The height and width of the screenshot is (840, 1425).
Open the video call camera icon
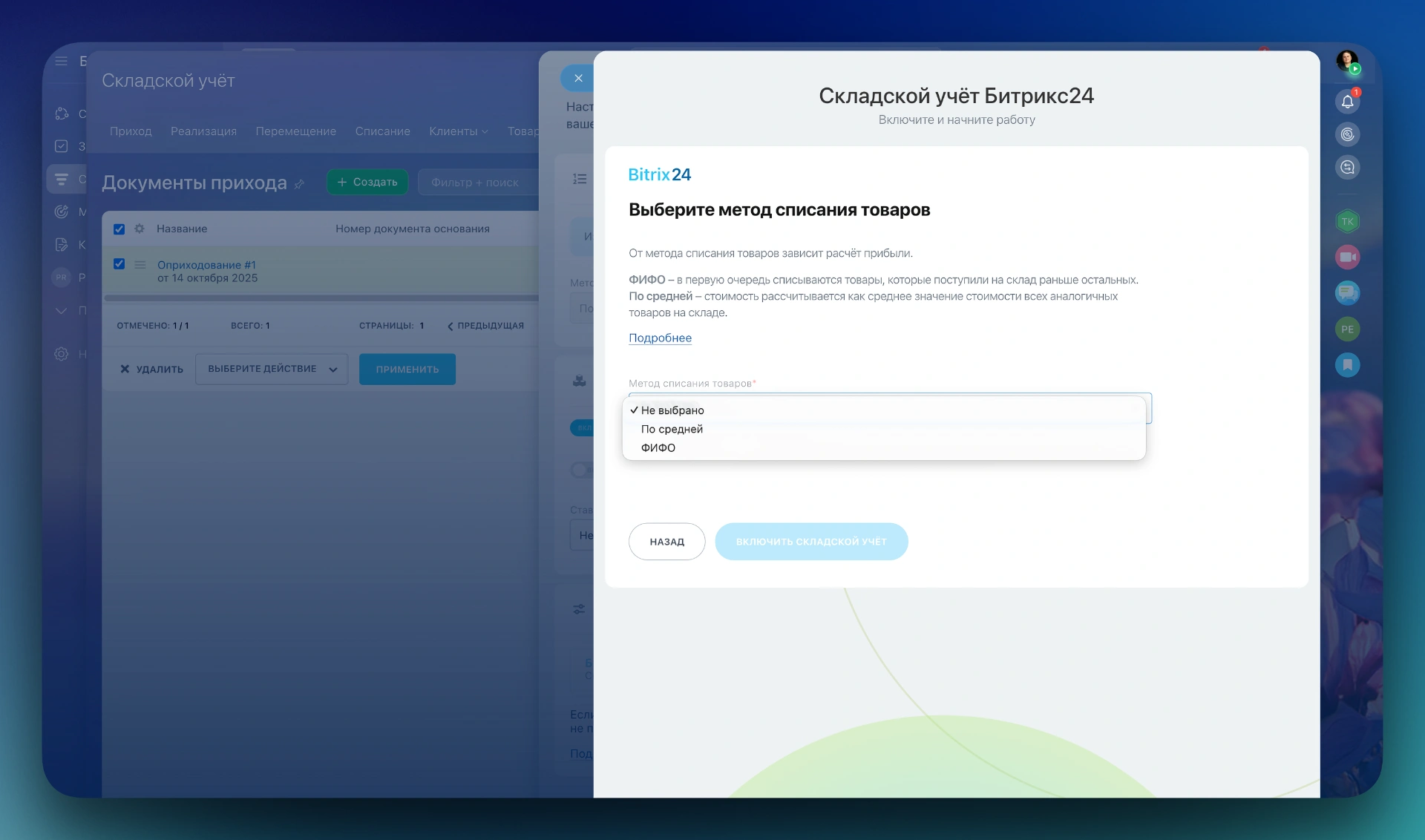(1347, 257)
